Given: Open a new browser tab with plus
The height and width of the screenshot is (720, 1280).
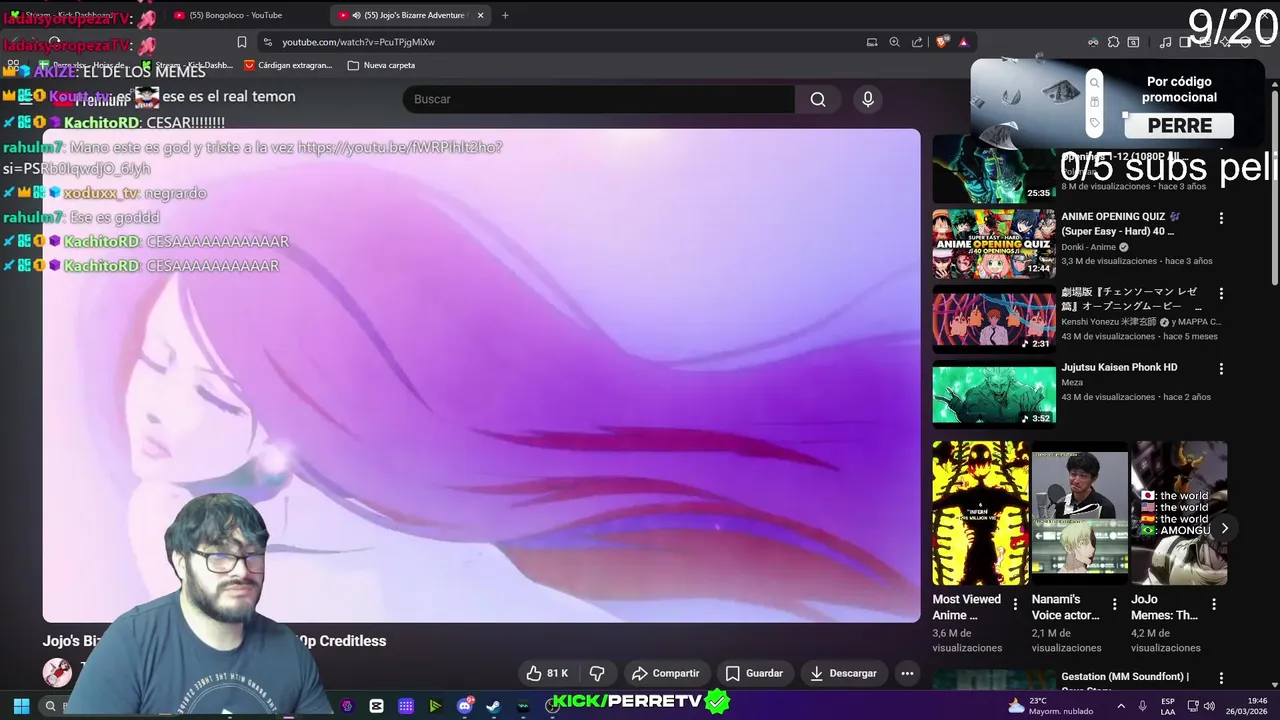Looking at the screenshot, I should click(505, 15).
